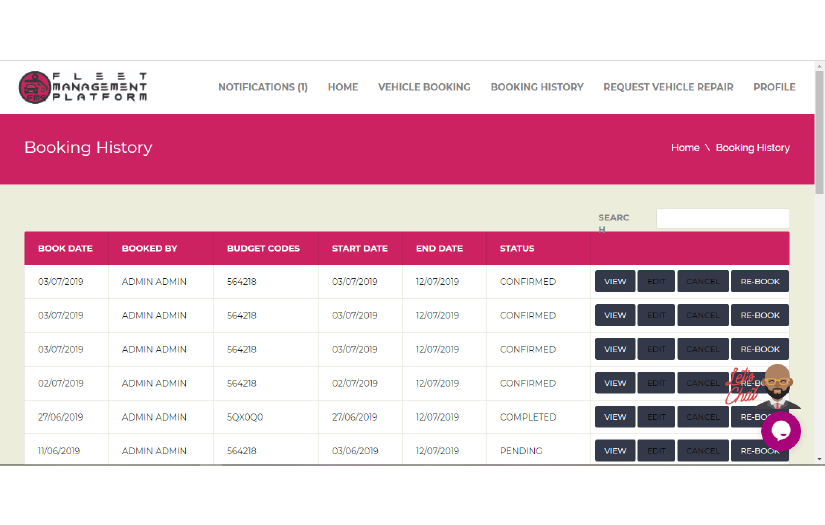Click book date 27/06/2019
This screenshot has width=825, height=525.
pos(61,417)
